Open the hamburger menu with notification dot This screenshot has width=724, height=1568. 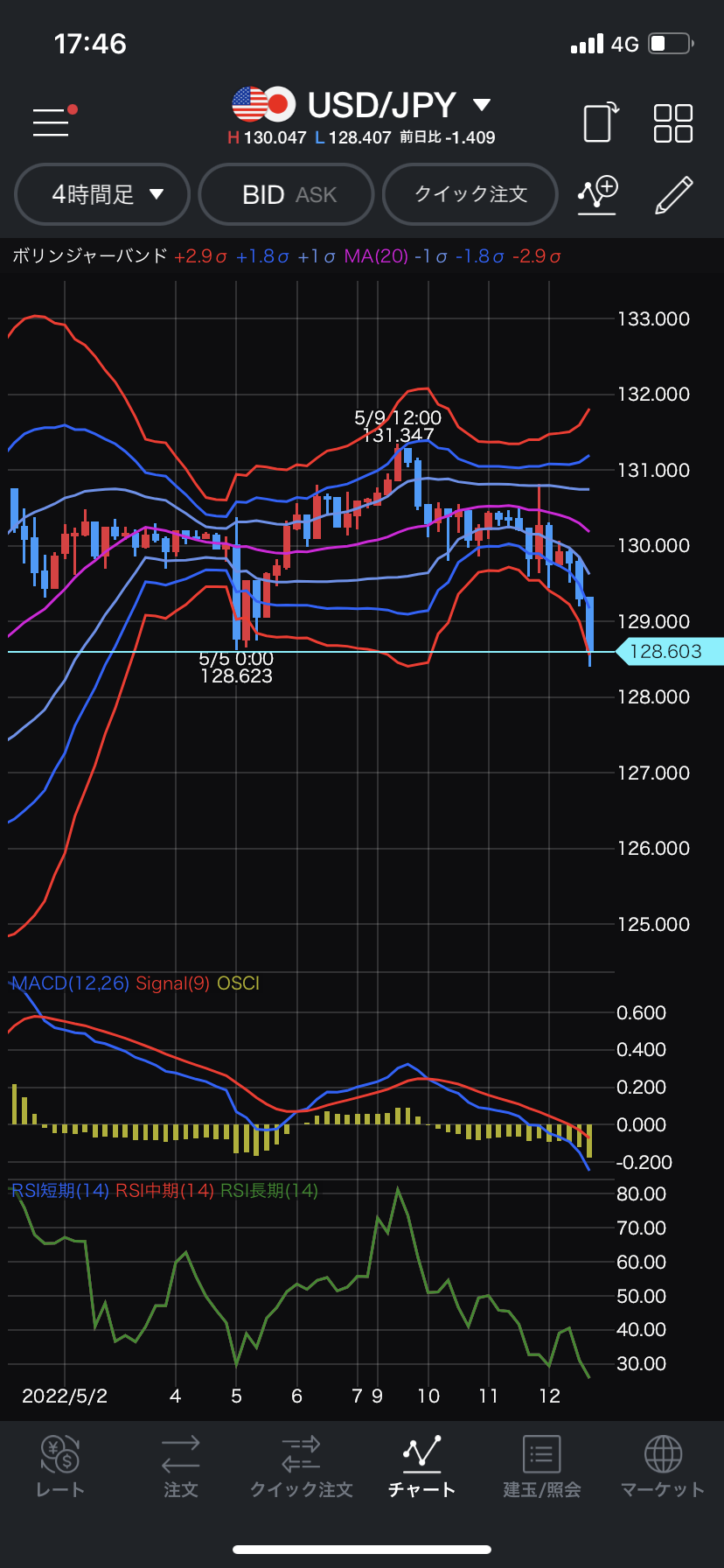click(x=52, y=122)
